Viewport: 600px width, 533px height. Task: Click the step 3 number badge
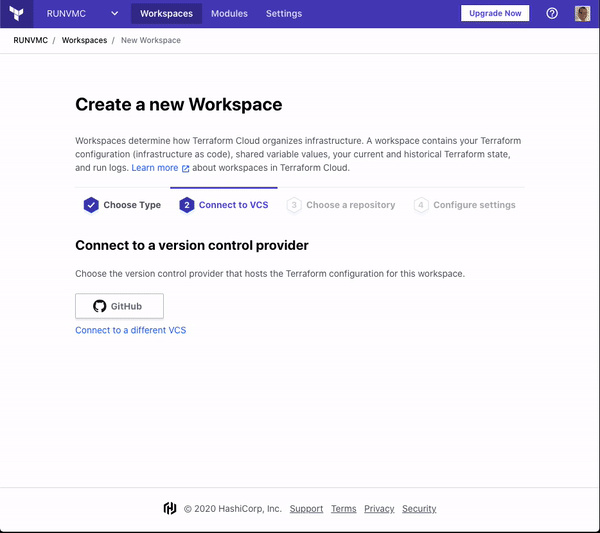[294, 205]
